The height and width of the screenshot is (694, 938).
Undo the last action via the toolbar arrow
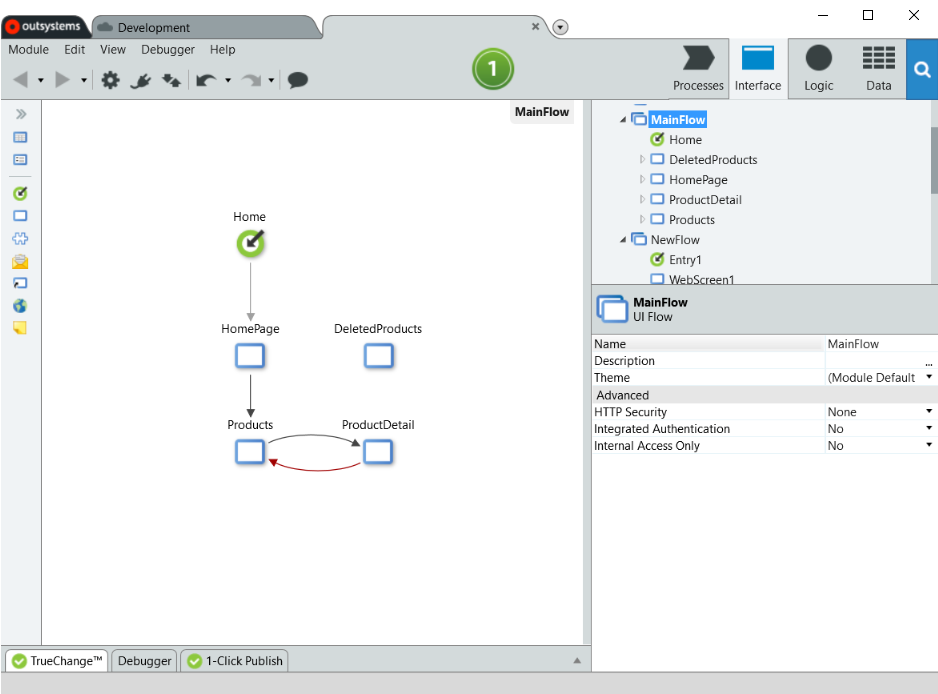coord(207,80)
